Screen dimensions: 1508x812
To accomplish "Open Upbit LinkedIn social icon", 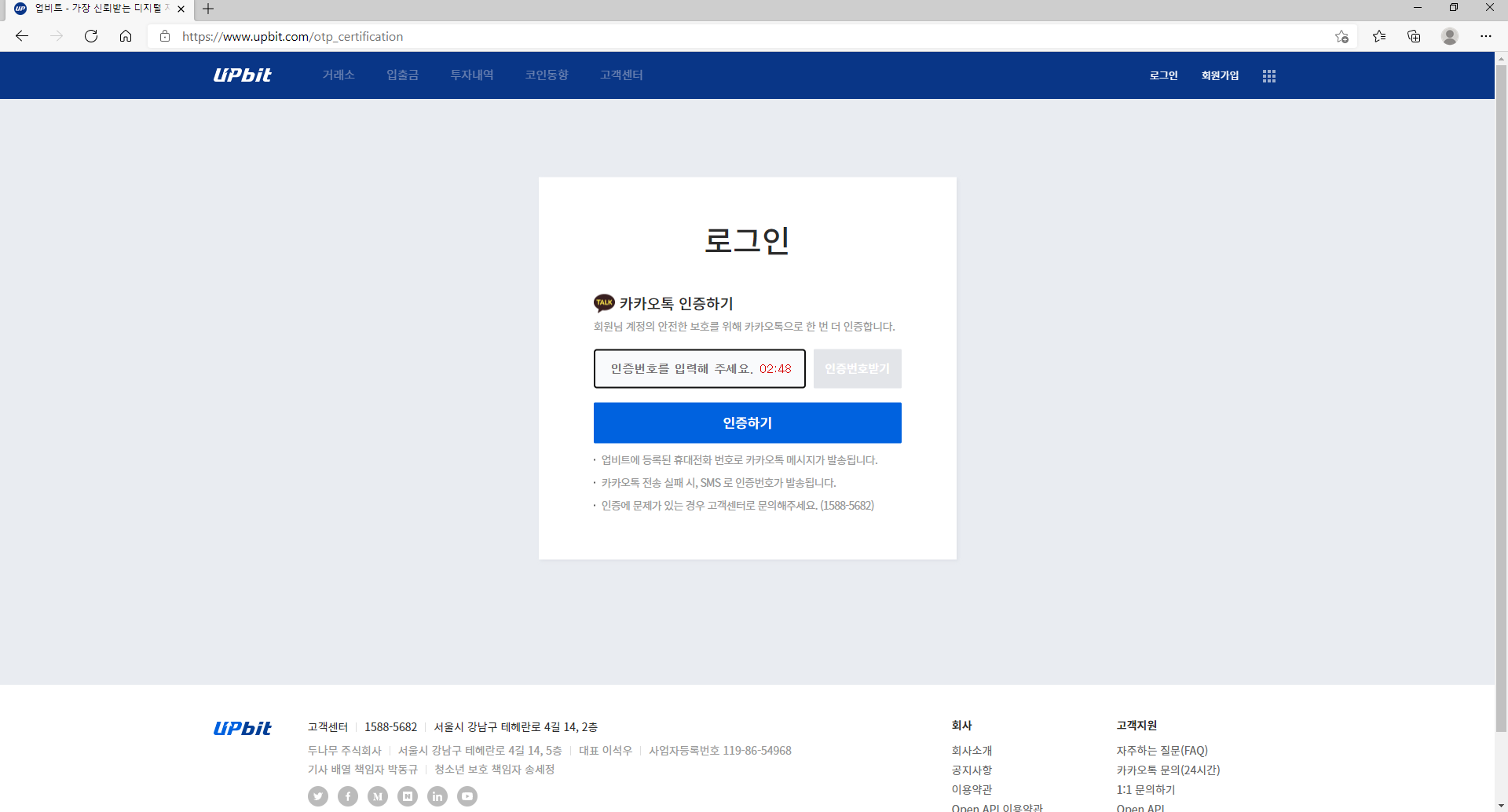I will 437,796.
